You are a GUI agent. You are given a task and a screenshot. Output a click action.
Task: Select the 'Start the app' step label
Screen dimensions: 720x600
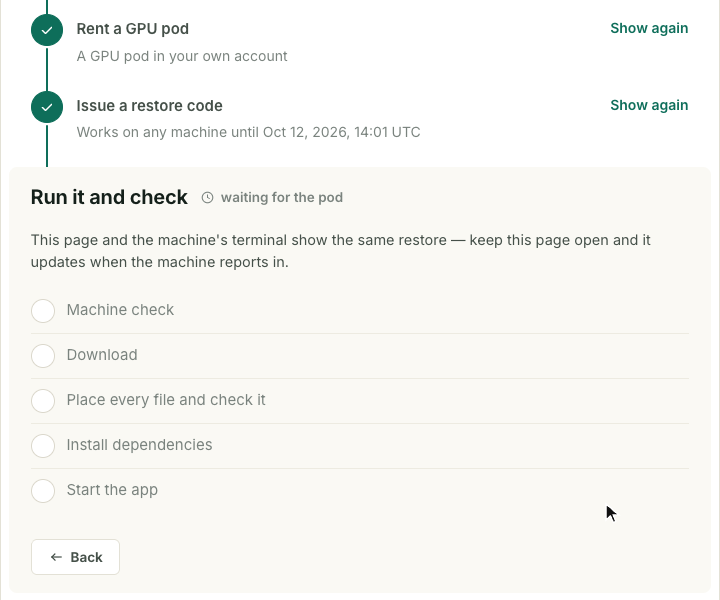tap(112, 490)
